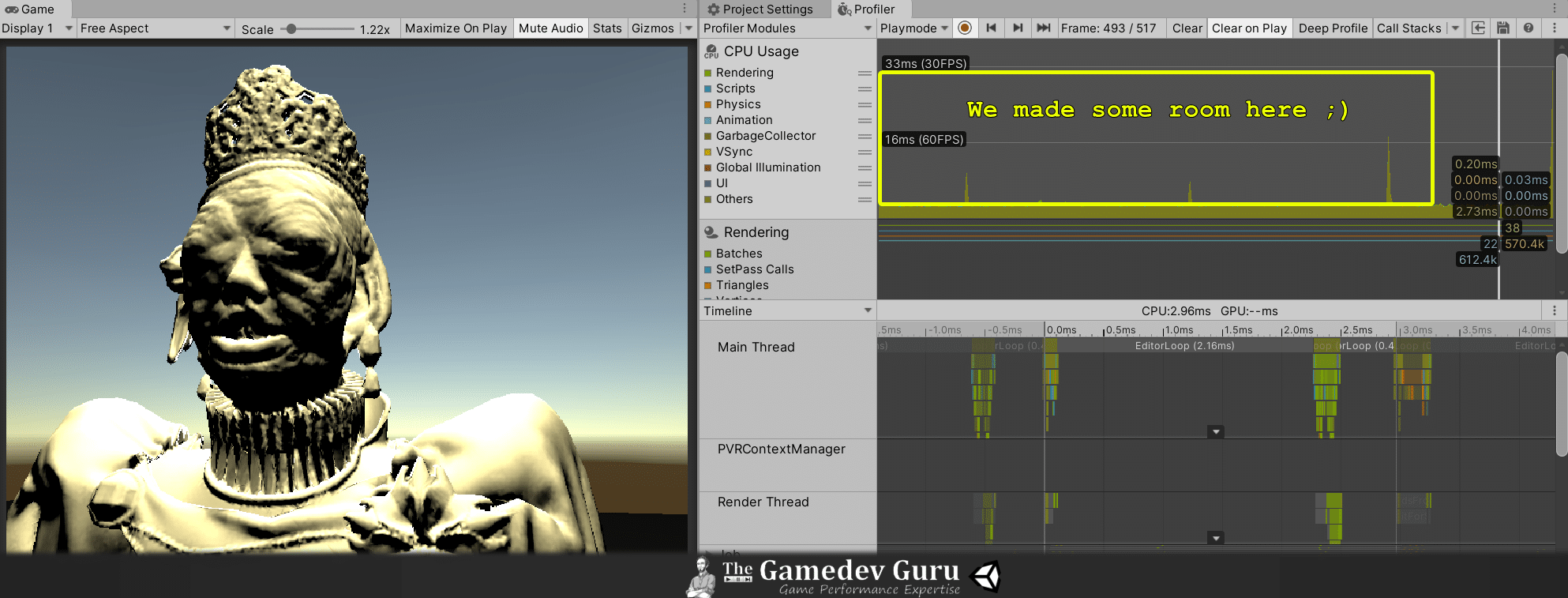1568x598 pixels.
Task: Expand the Timeline view mode dropdown
Action: 787,310
